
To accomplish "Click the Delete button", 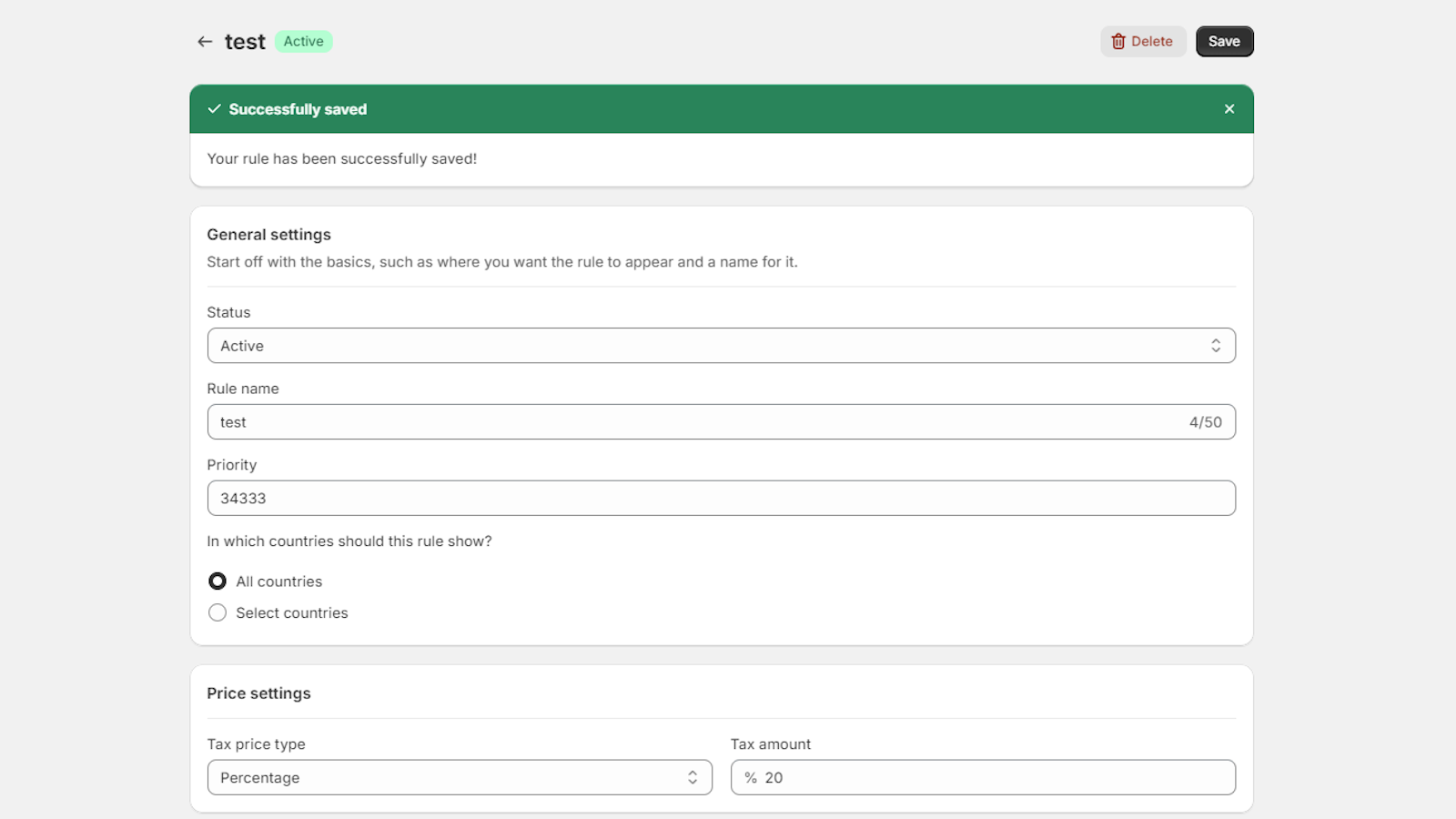I will click(x=1143, y=42).
